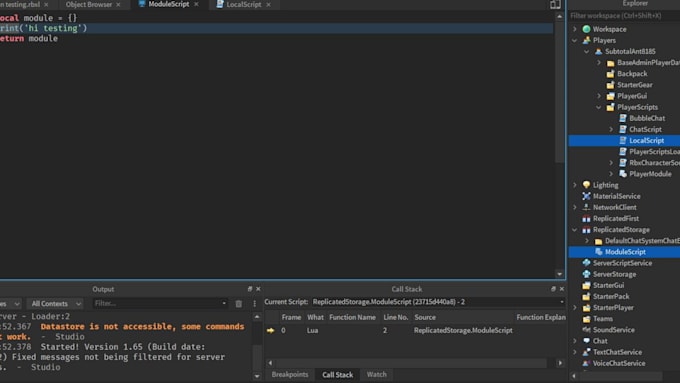
Task: Open the Watch tab
Action: (x=376, y=374)
